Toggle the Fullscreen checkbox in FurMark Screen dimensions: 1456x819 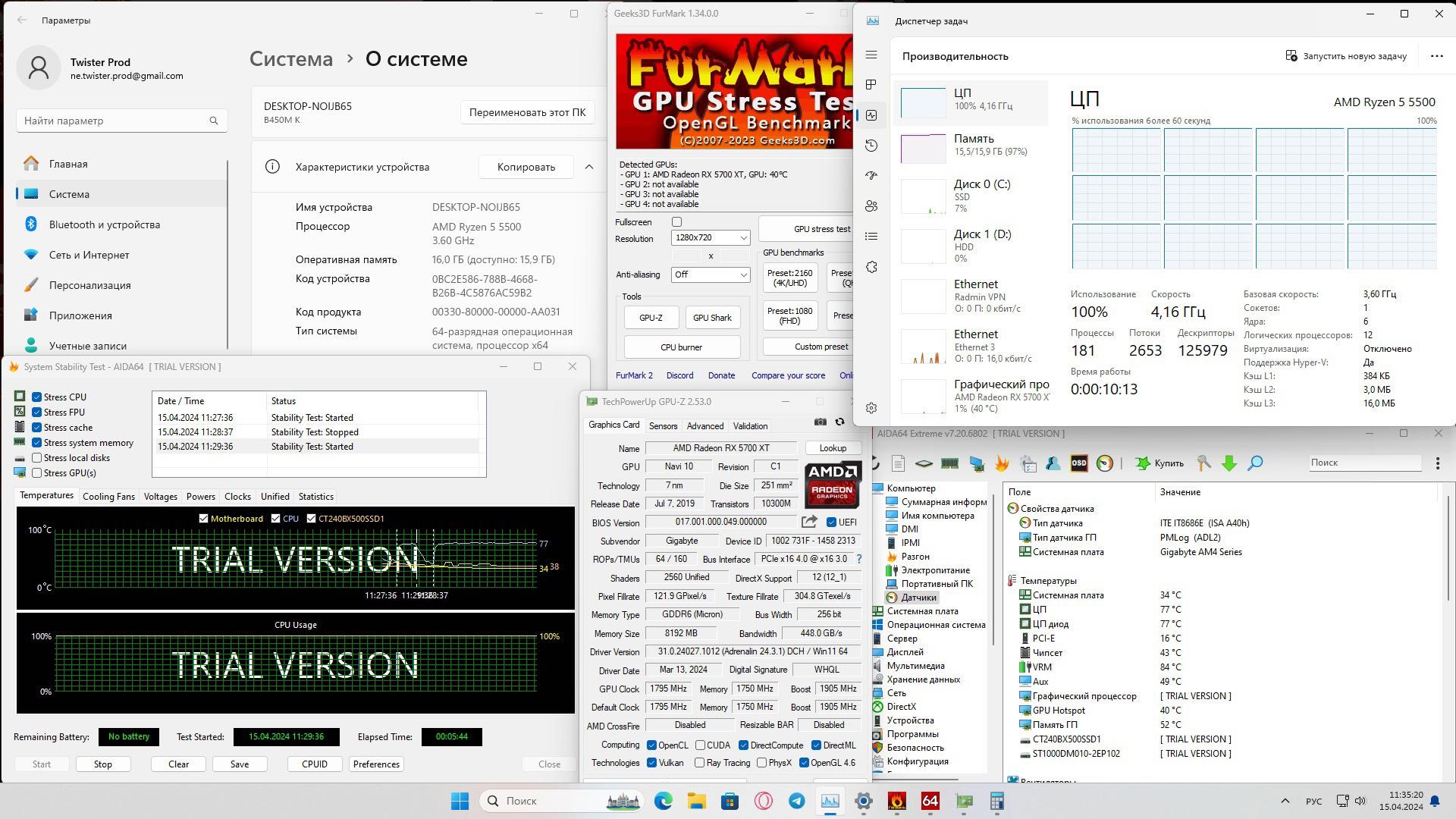tap(676, 222)
